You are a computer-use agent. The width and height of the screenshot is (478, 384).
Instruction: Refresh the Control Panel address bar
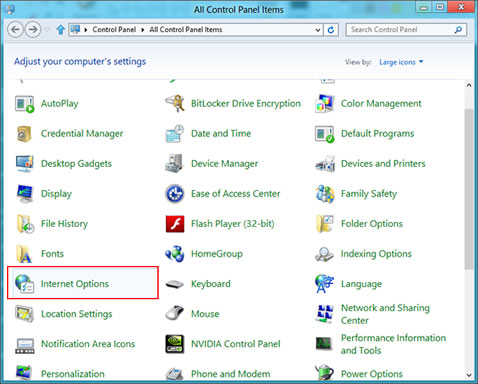click(x=331, y=30)
